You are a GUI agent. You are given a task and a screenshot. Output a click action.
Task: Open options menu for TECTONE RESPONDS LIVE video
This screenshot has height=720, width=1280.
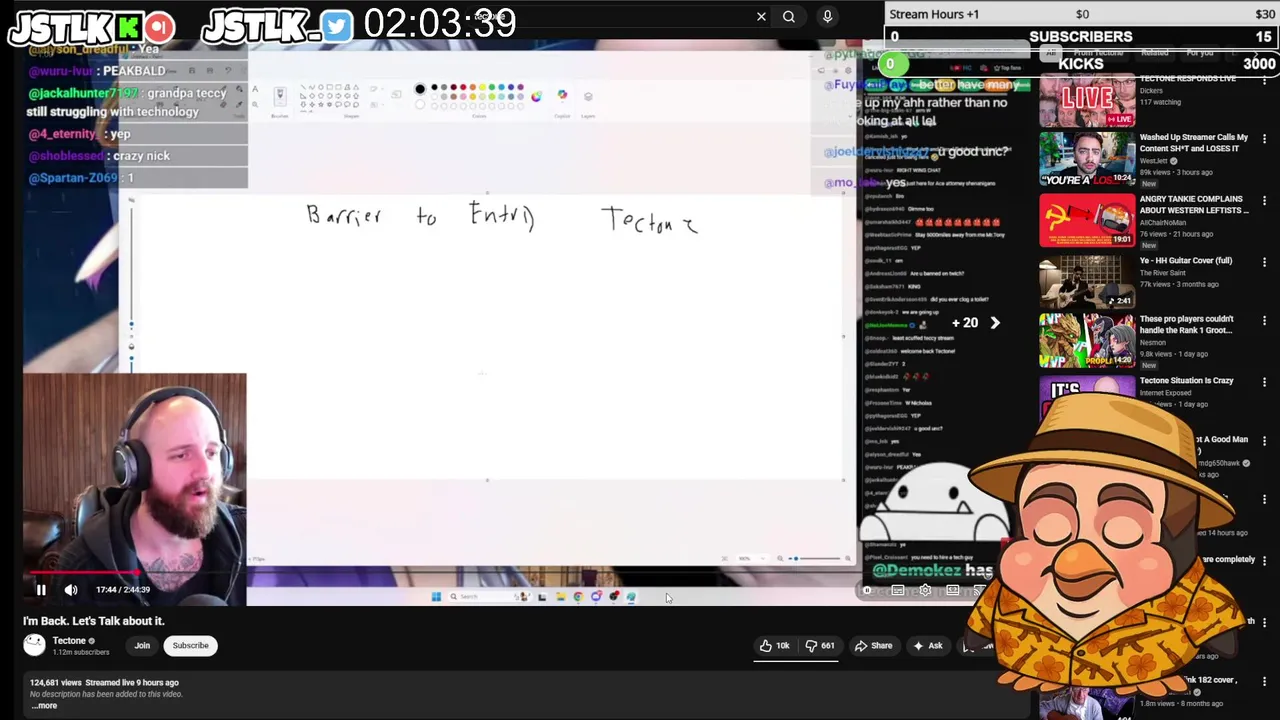pyautogui.click(x=1264, y=82)
